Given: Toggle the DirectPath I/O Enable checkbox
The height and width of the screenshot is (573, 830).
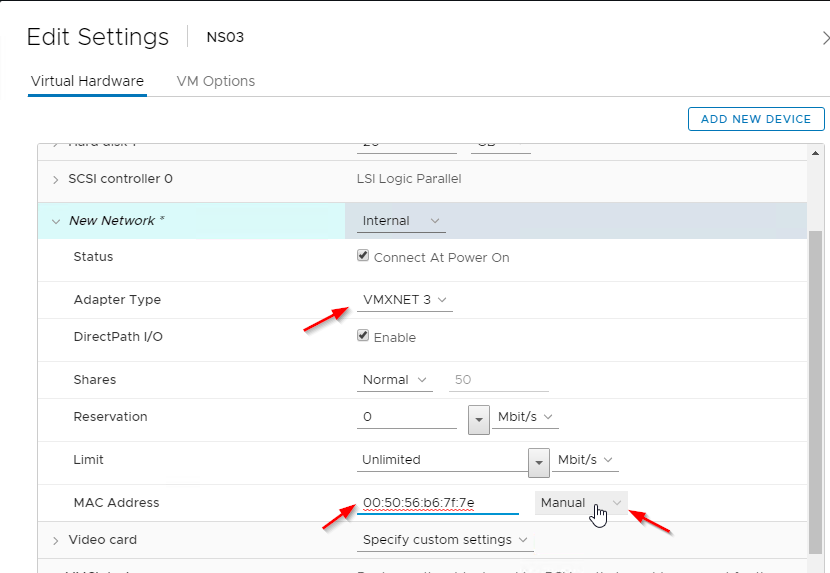Looking at the screenshot, I should [x=364, y=337].
